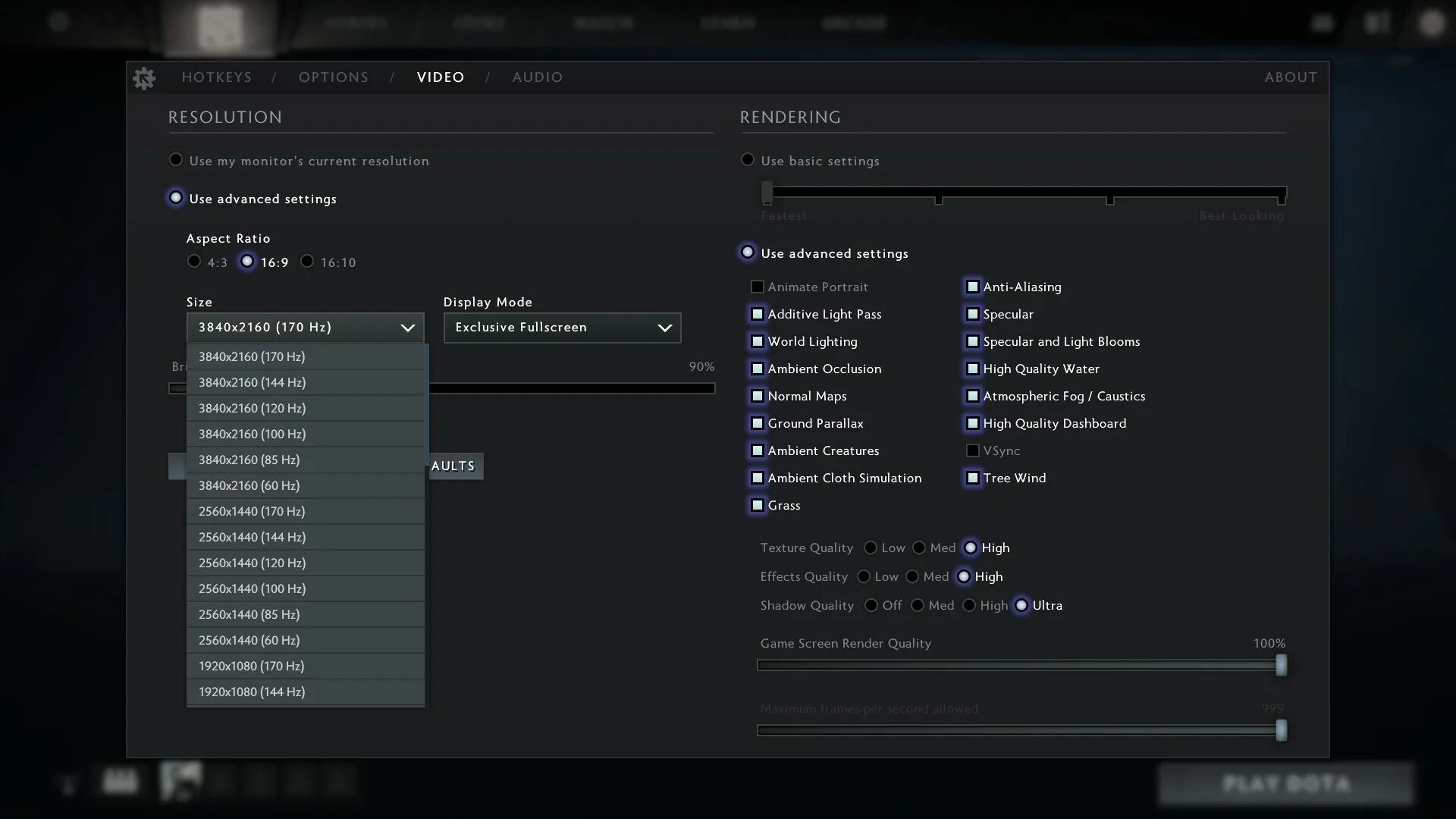Viewport: 1456px width, 819px height.
Task: Click the Size dropdown chevron arrow
Action: tap(407, 328)
